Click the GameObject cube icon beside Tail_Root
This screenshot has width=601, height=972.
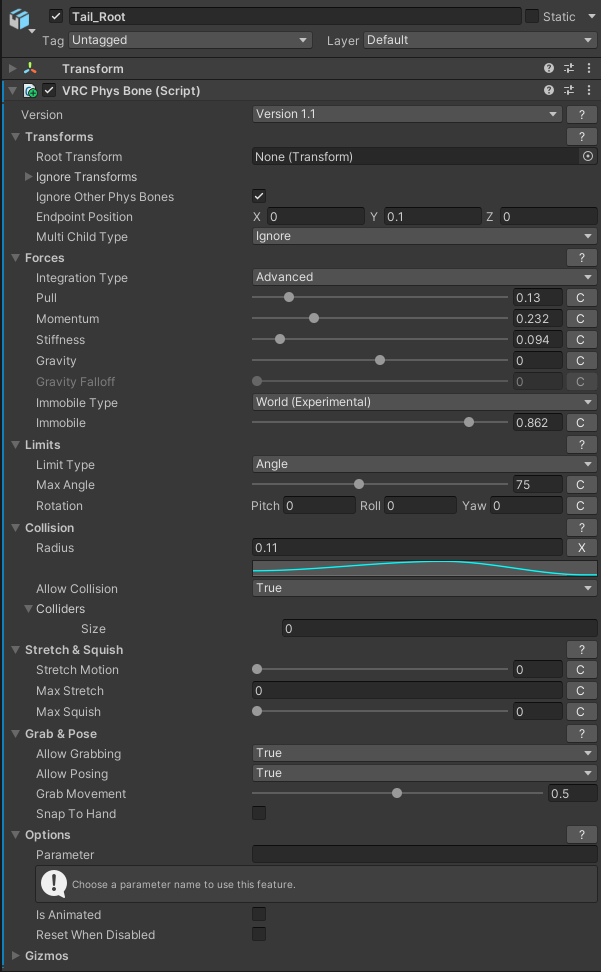pyautogui.click(x=19, y=20)
